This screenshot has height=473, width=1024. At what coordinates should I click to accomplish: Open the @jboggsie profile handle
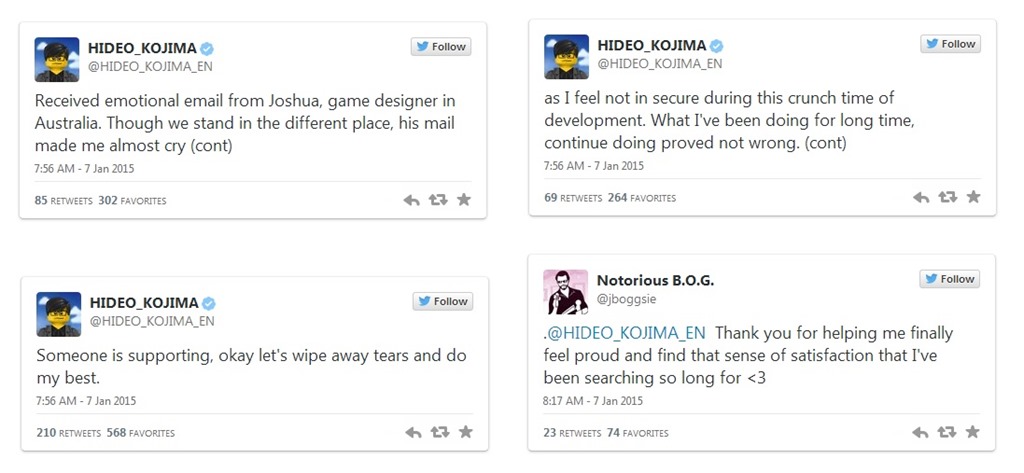point(627,299)
